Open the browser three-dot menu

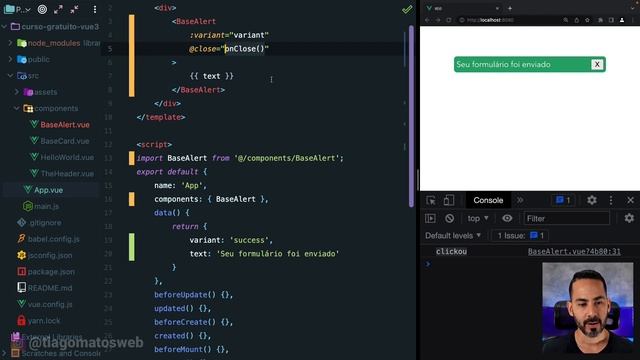634,20
